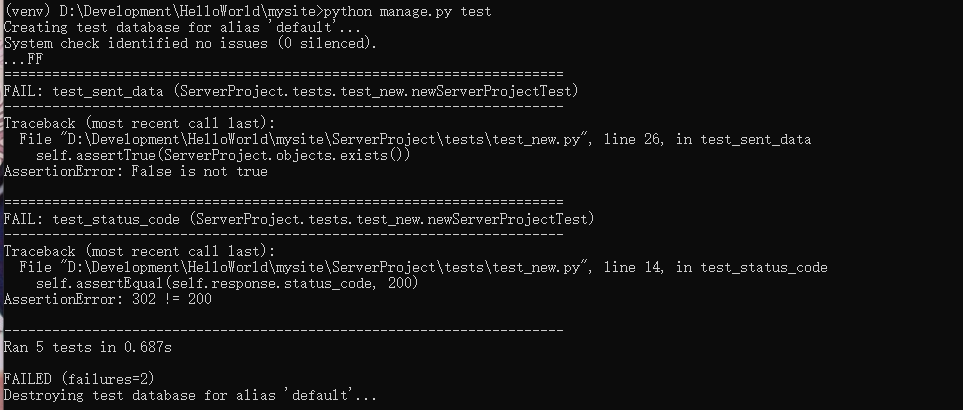
Task: Click the "...FF" test progress indicator
Action: [24, 59]
